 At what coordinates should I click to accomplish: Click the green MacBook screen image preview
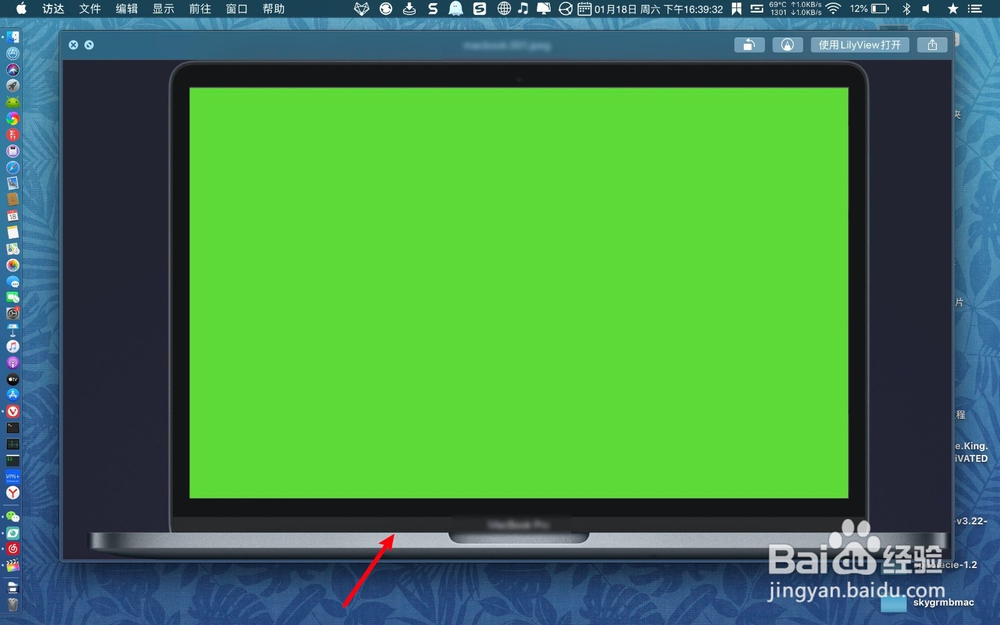(518, 293)
